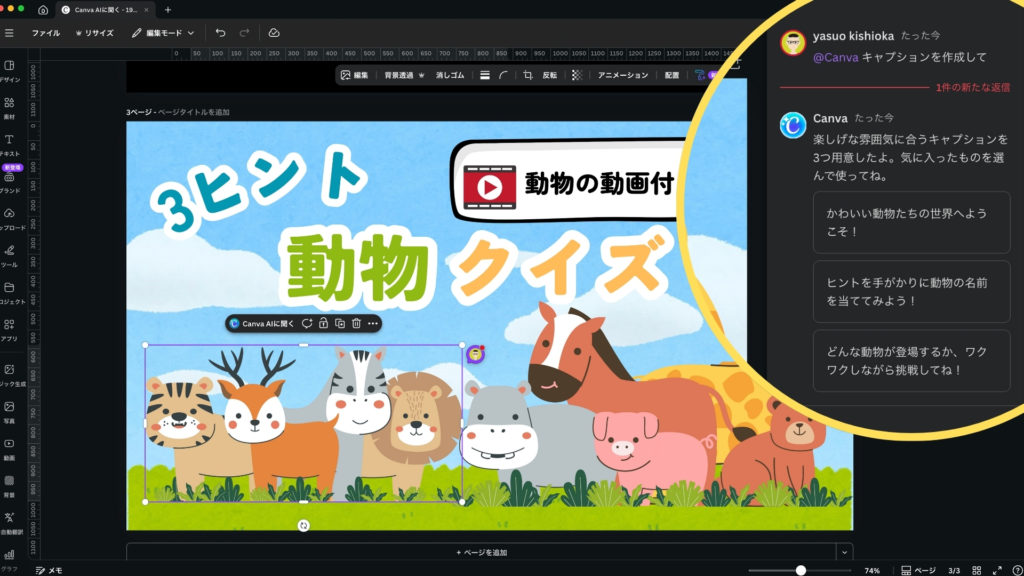This screenshot has height=576, width=1024.
Task: Click the undo arrow icon
Action: [x=220, y=33]
